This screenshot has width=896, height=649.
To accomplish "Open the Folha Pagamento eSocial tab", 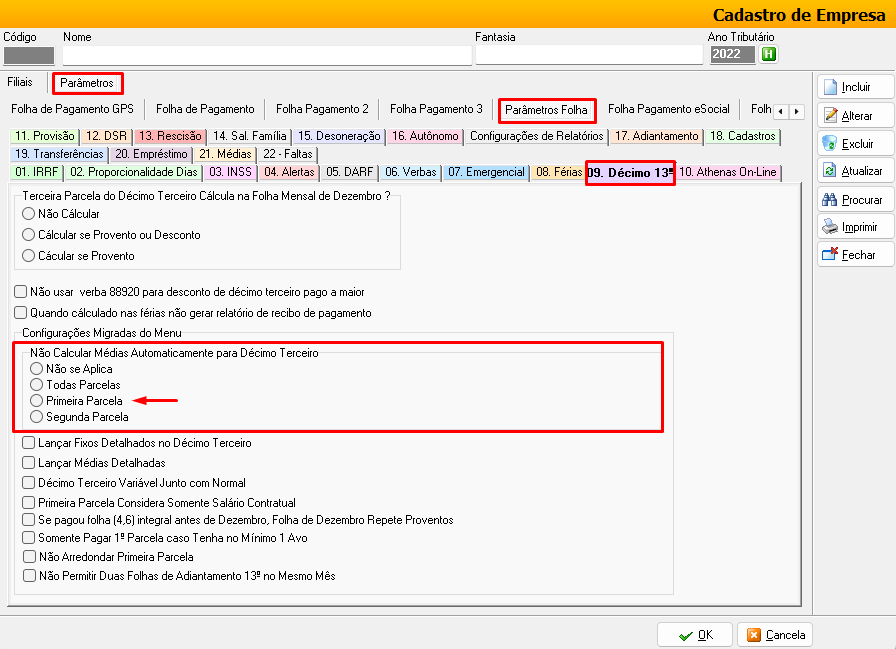I will click(668, 109).
